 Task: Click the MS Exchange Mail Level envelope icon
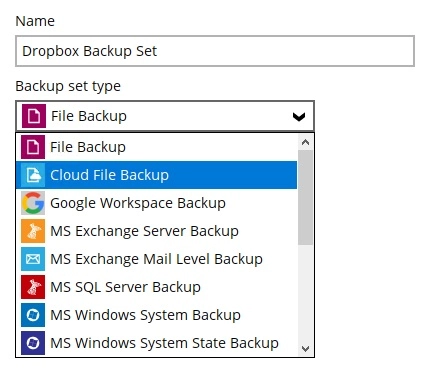coord(33,259)
